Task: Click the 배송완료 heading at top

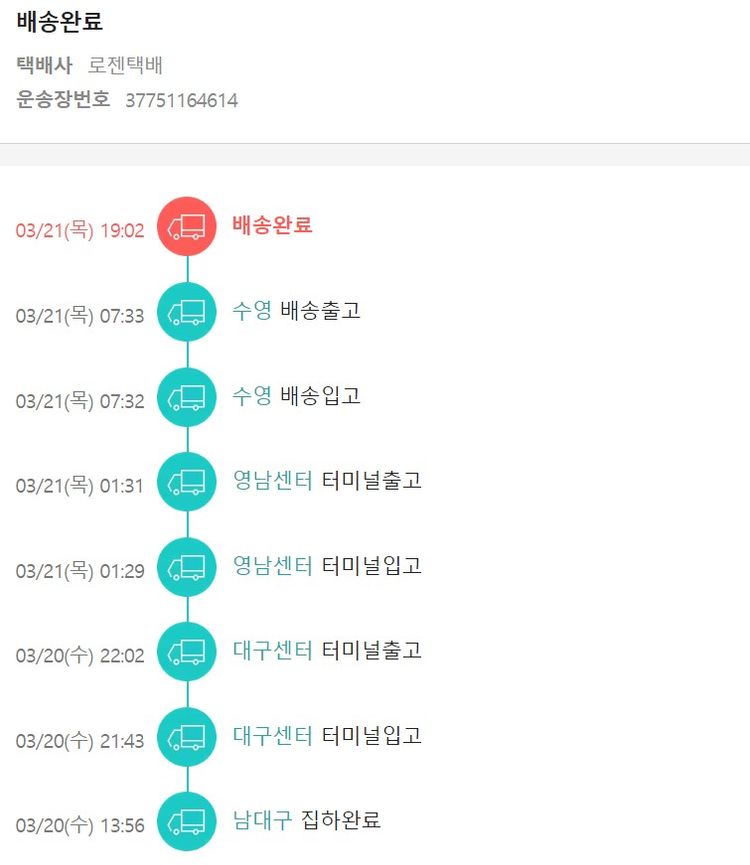Action: tap(60, 22)
